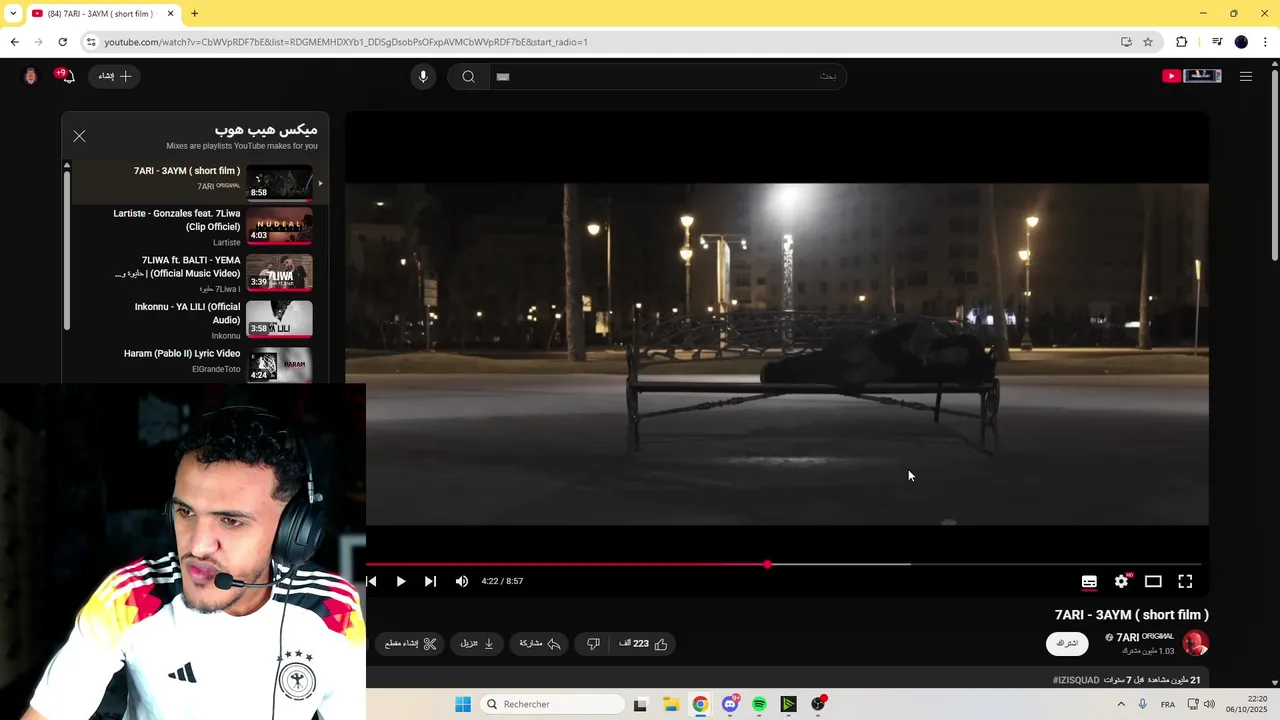
Task: Open video player settings gear
Action: click(1122, 581)
